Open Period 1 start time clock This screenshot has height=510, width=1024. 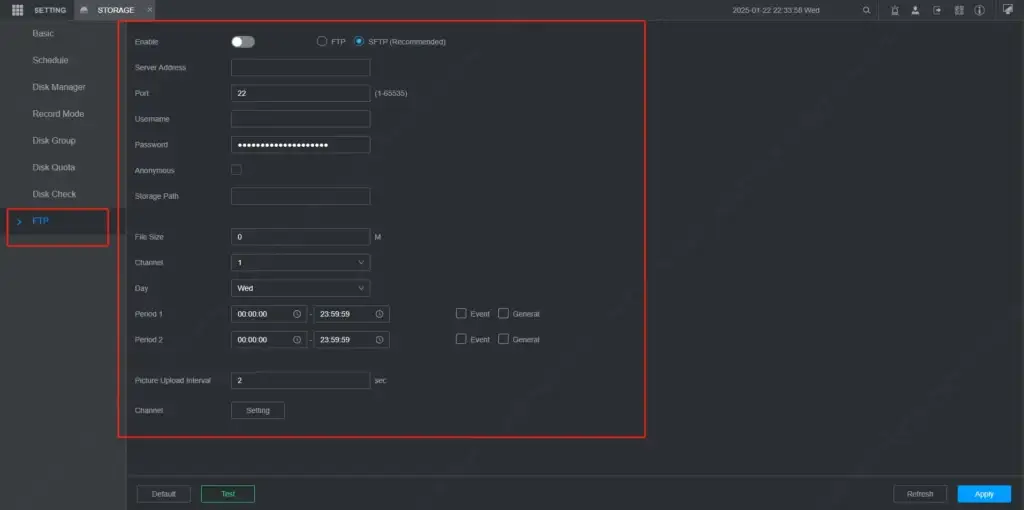pos(296,314)
